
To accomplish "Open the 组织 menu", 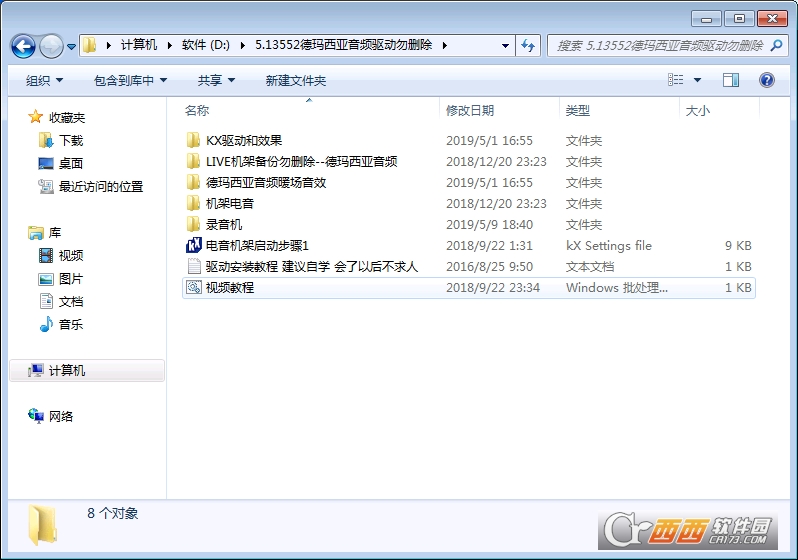I will tap(44, 80).
